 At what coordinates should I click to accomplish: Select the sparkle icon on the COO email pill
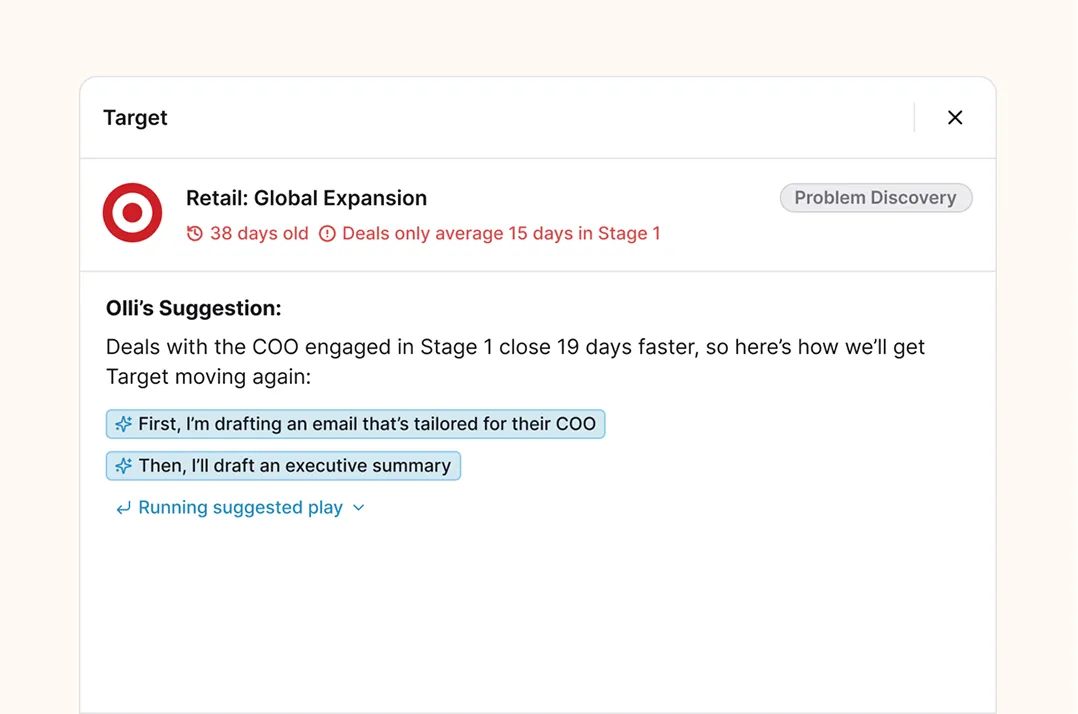coord(123,423)
